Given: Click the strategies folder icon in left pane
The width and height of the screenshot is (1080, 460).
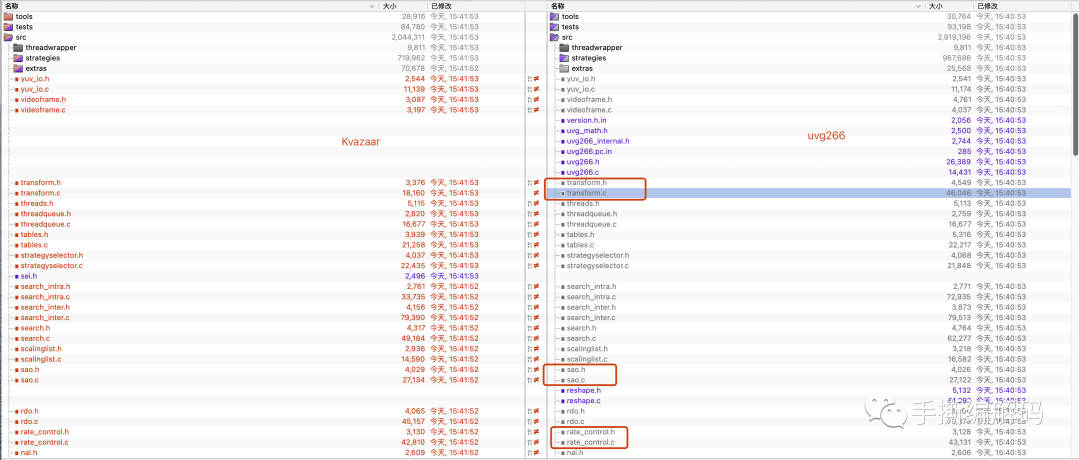Looking at the screenshot, I should 17,58.
